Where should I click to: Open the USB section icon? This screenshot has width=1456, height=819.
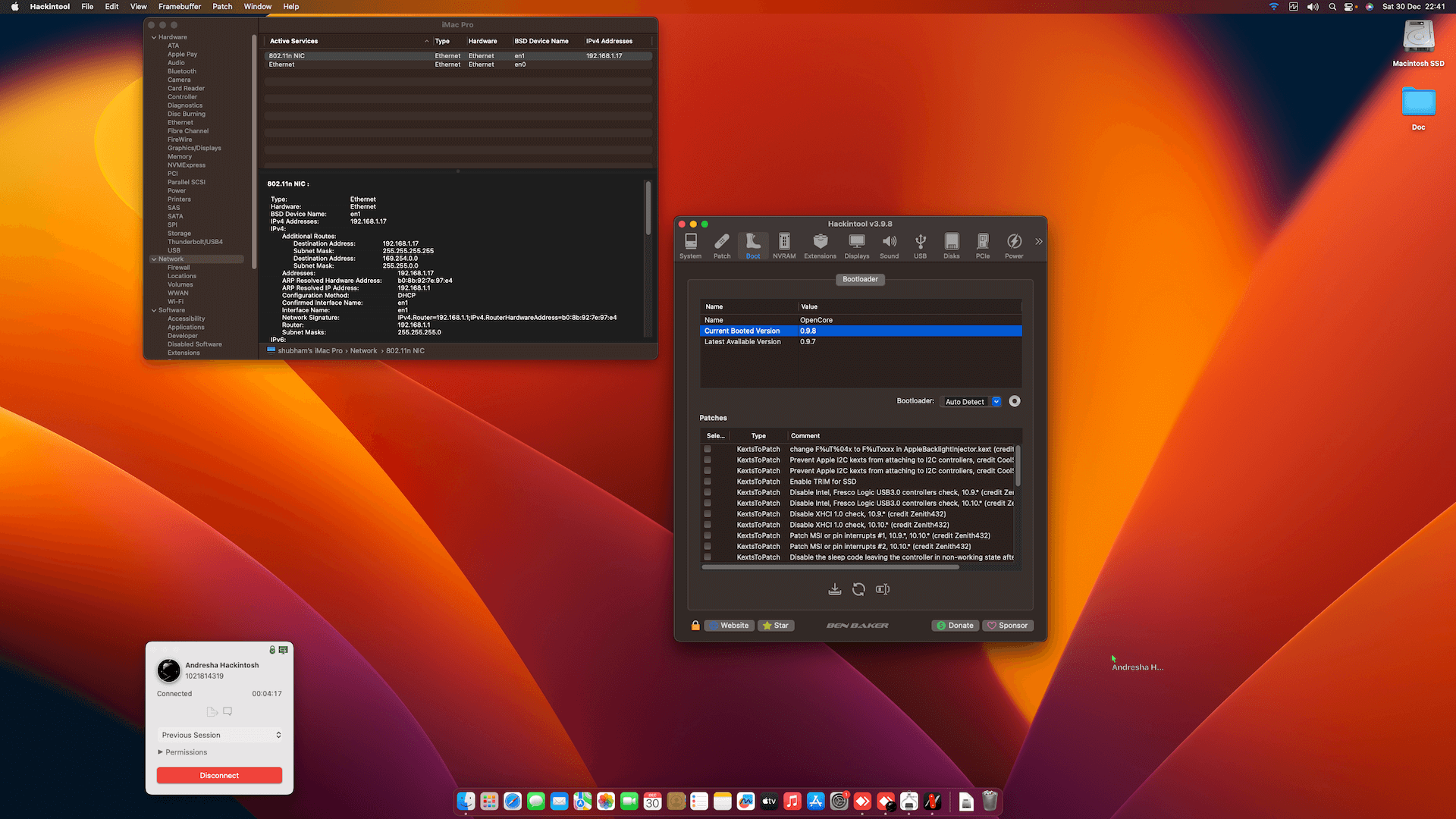tap(920, 246)
